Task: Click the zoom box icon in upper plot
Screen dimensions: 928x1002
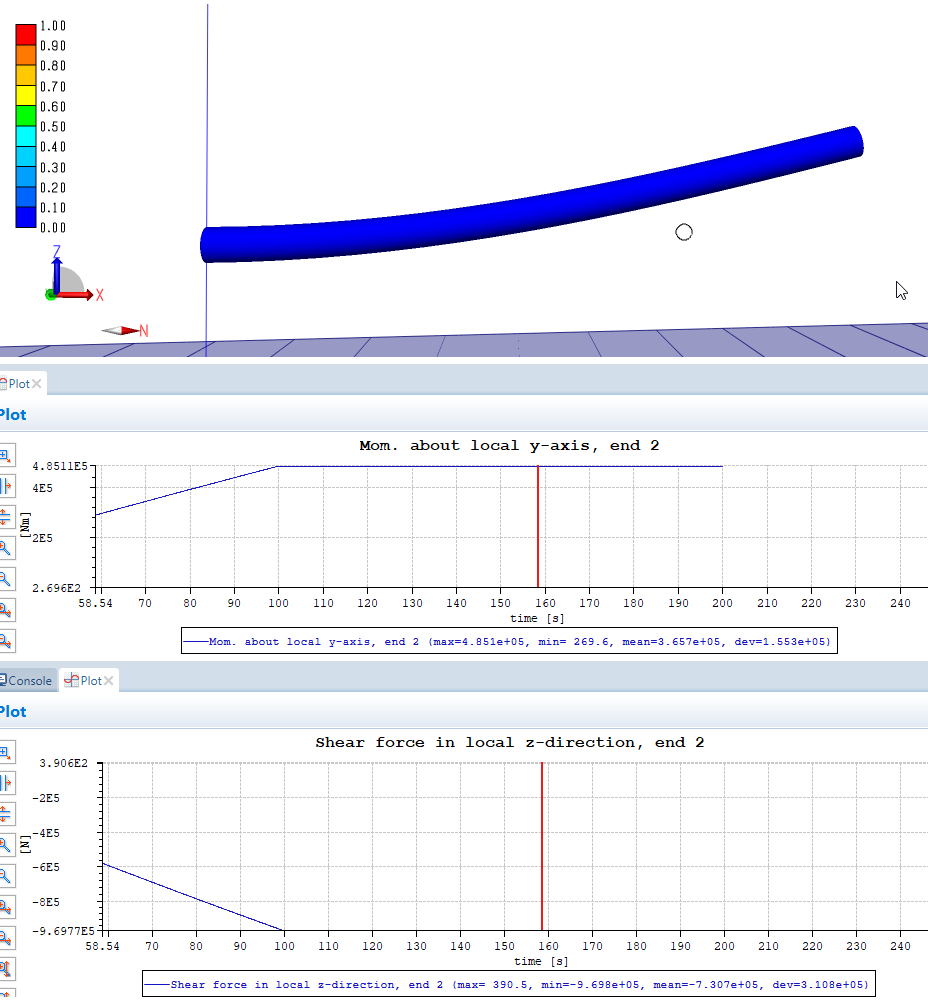Action: 5,455
